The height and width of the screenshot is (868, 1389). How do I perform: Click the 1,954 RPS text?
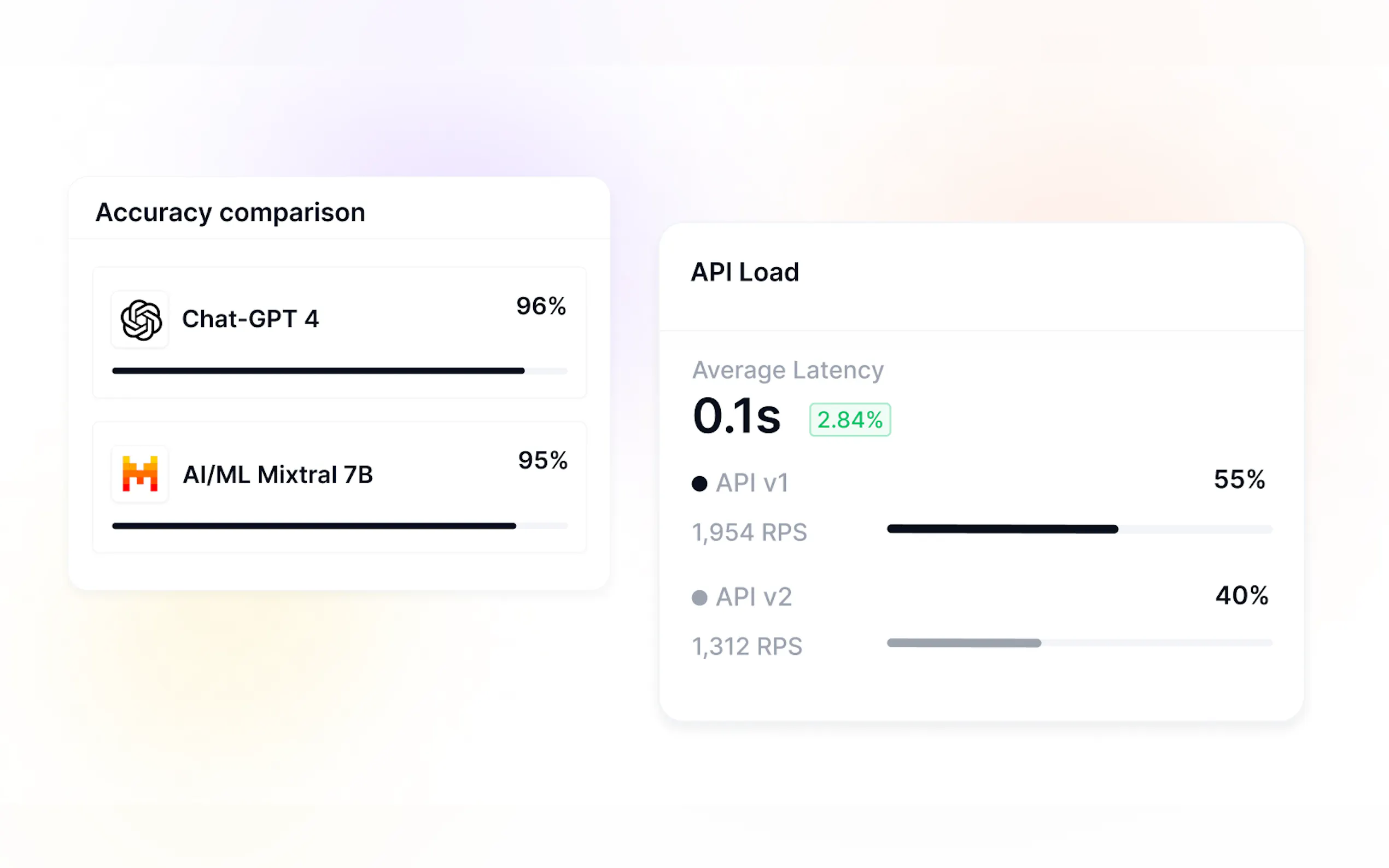pyautogui.click(x=749, y=532)
